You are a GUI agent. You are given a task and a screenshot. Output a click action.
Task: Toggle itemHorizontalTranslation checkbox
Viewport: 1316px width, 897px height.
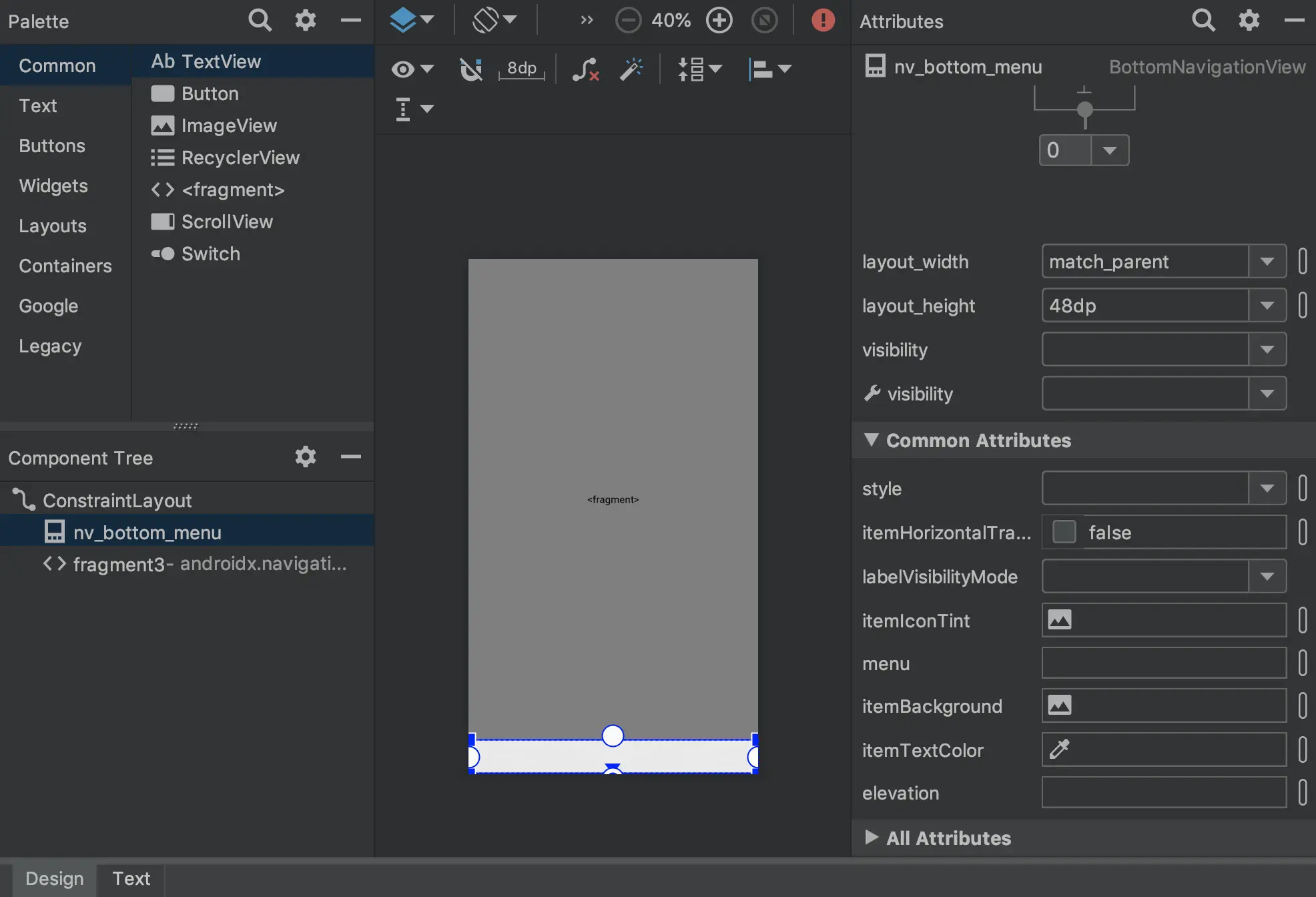pyautogui.click(x=1064, y=532)
